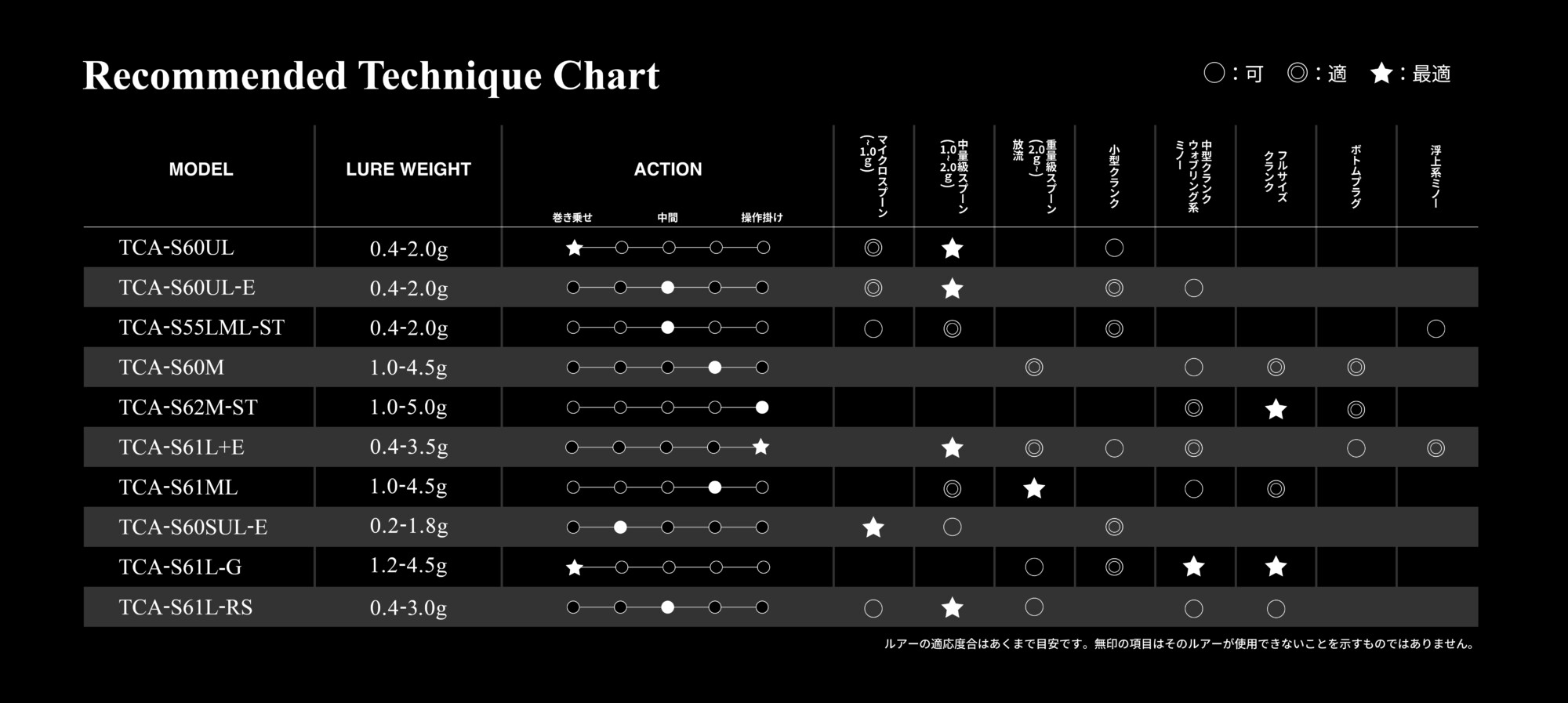Select the action star for TCA-S61L-G

(x=575, y=567)
